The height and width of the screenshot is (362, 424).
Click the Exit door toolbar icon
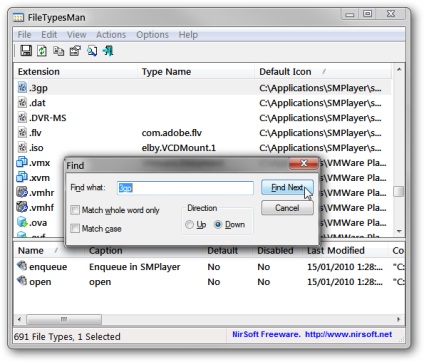click(108, 51)
